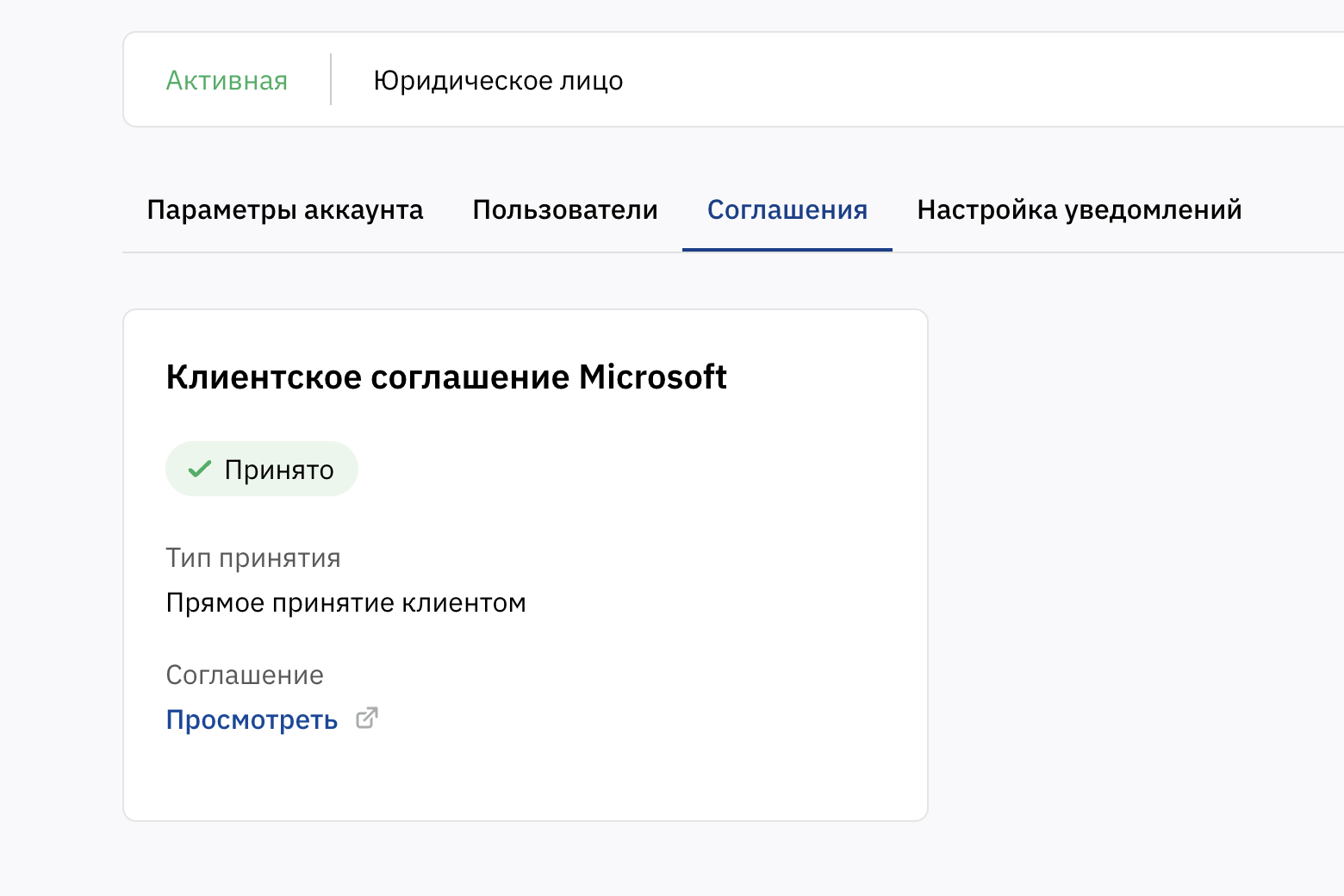Click the Прямое принятие клиентом value
Image resolution: width=1344 pixels, height=896 pixels.
pyautogui.click(x=345, y=602)
